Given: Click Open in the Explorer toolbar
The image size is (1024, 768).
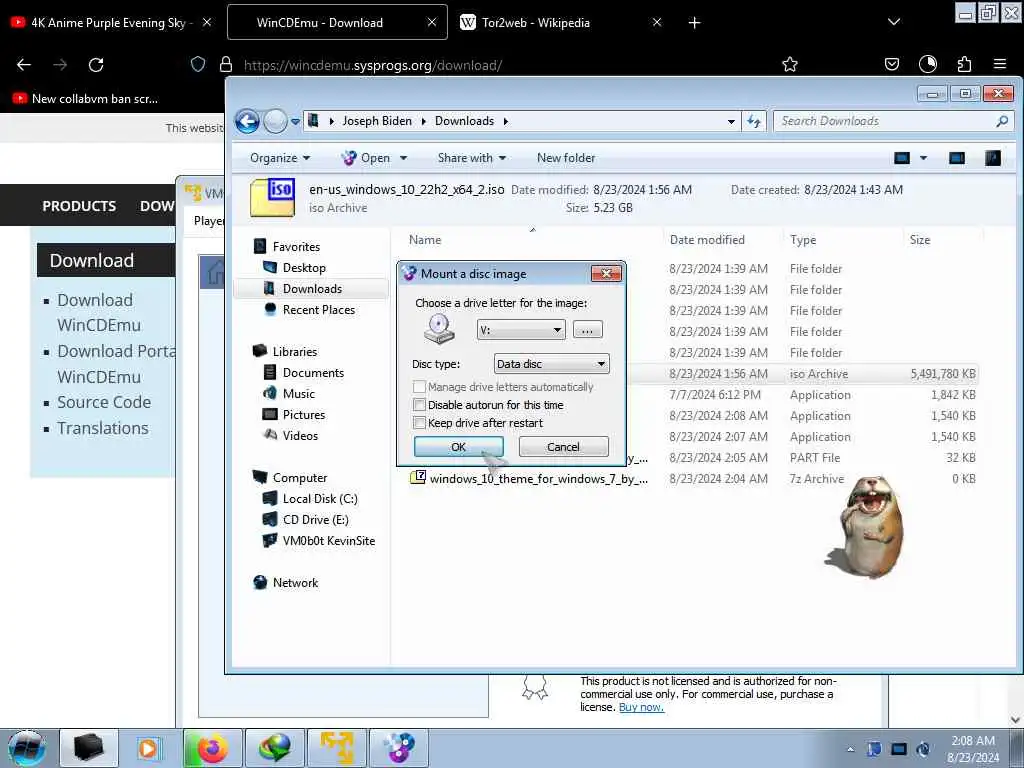Looking at the screenshot, I should click(x=366, y=158).
